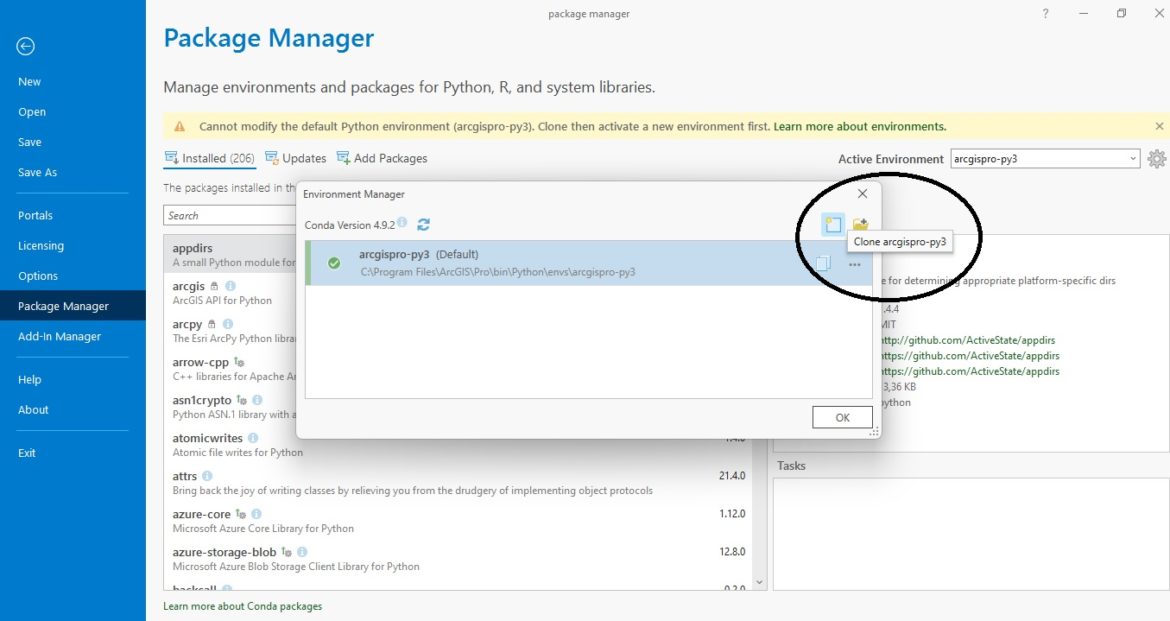
Task: Click the add existing environment folder icon
Action: point(860,224)
